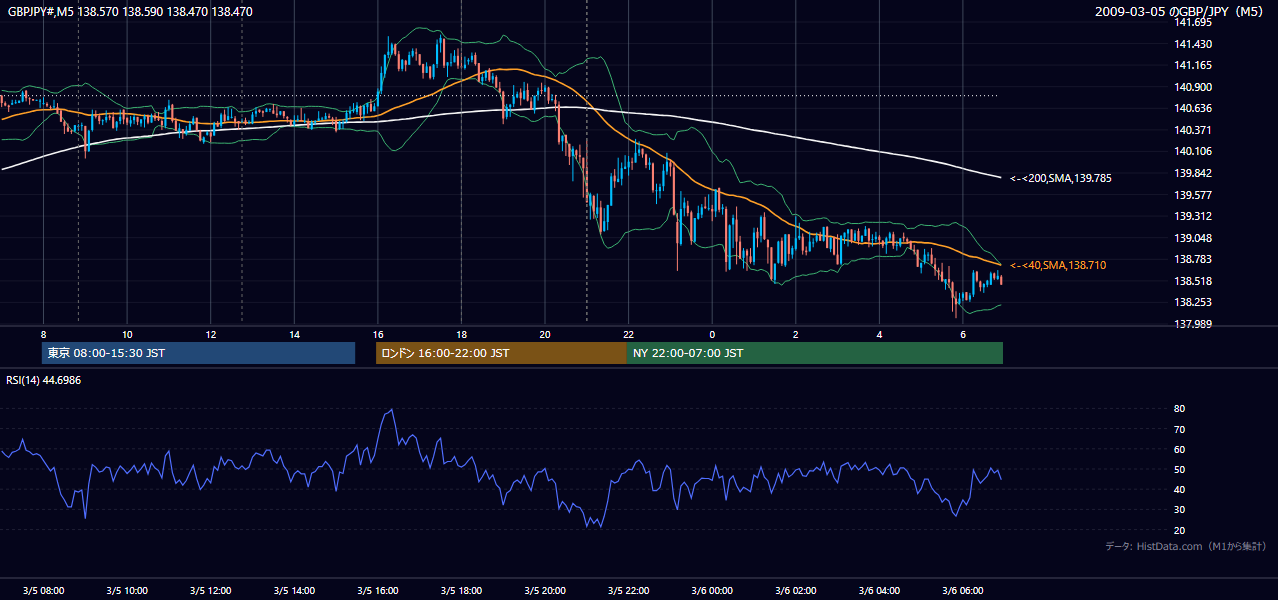The image size is (1278, 600).
Task: Click price axis value 141.430
Action: [x=1194, y=44]
